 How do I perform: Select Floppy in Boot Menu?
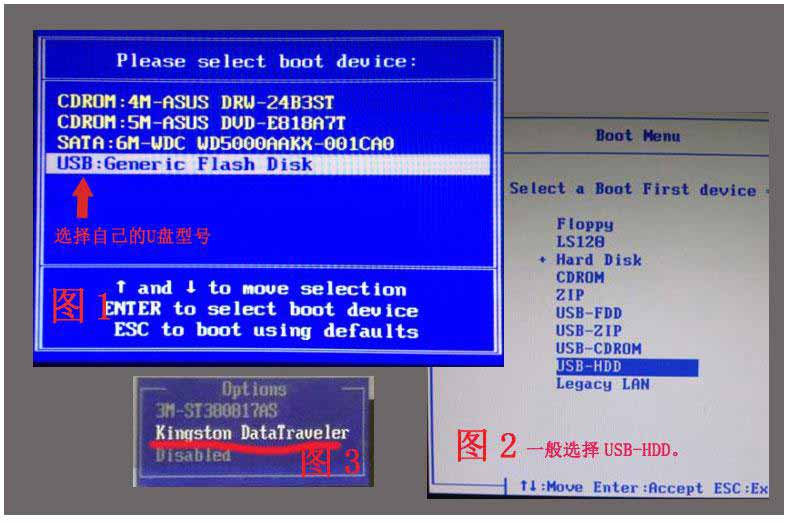coord(585,224)
